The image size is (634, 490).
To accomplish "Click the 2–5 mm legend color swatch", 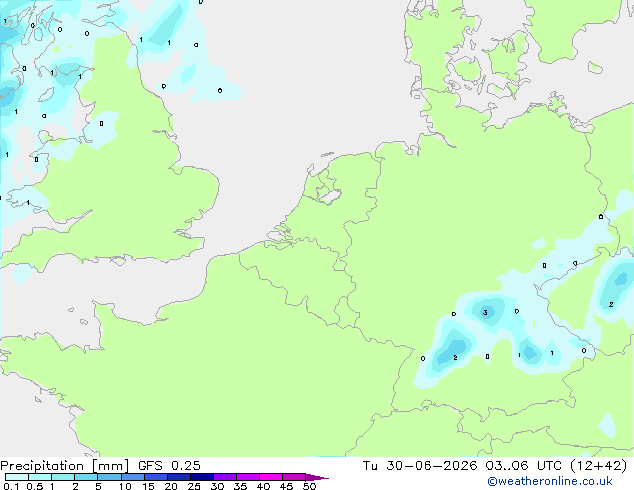I will point(86,477).
